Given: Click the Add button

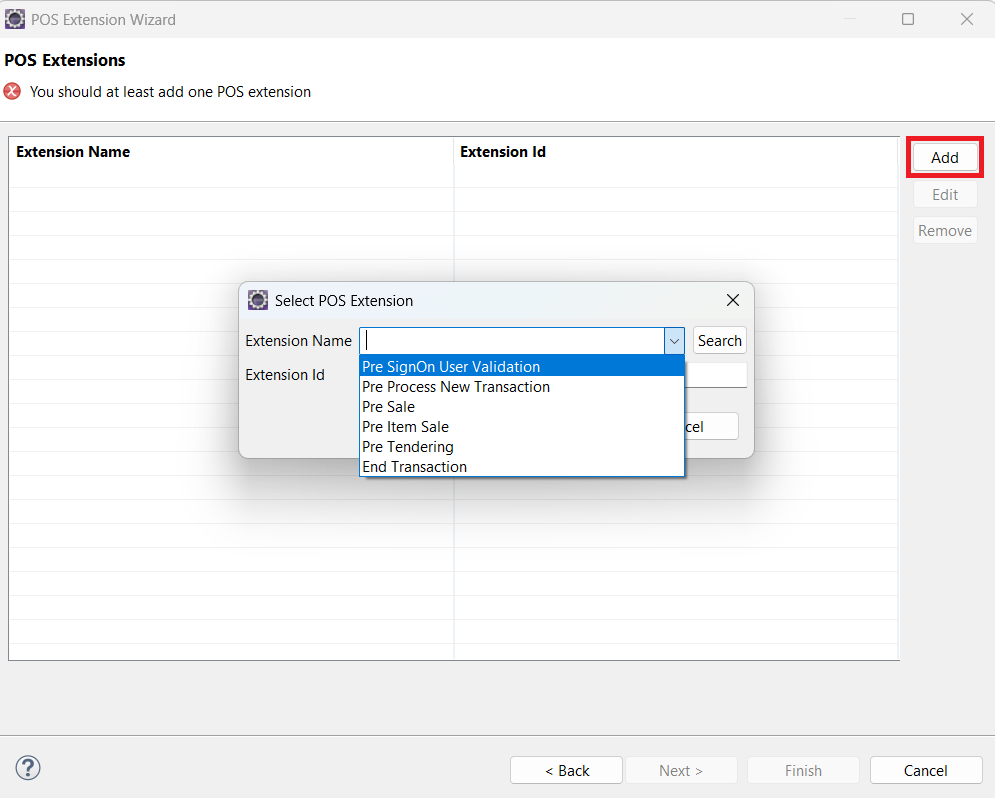Looking at the screenshot, I should [944, 157].
